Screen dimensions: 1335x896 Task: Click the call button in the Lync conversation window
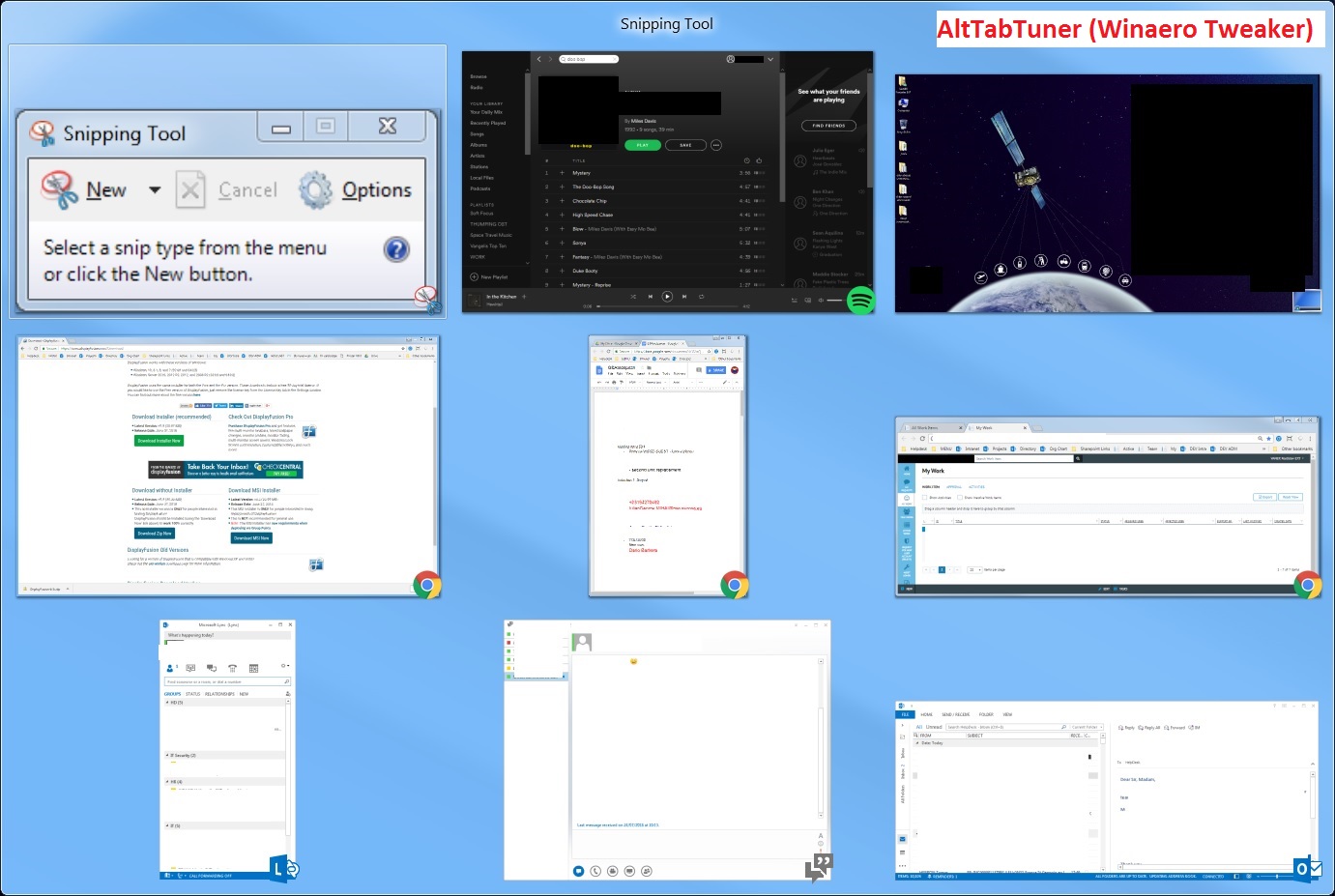pyautogui.click(x=595, y=871)
